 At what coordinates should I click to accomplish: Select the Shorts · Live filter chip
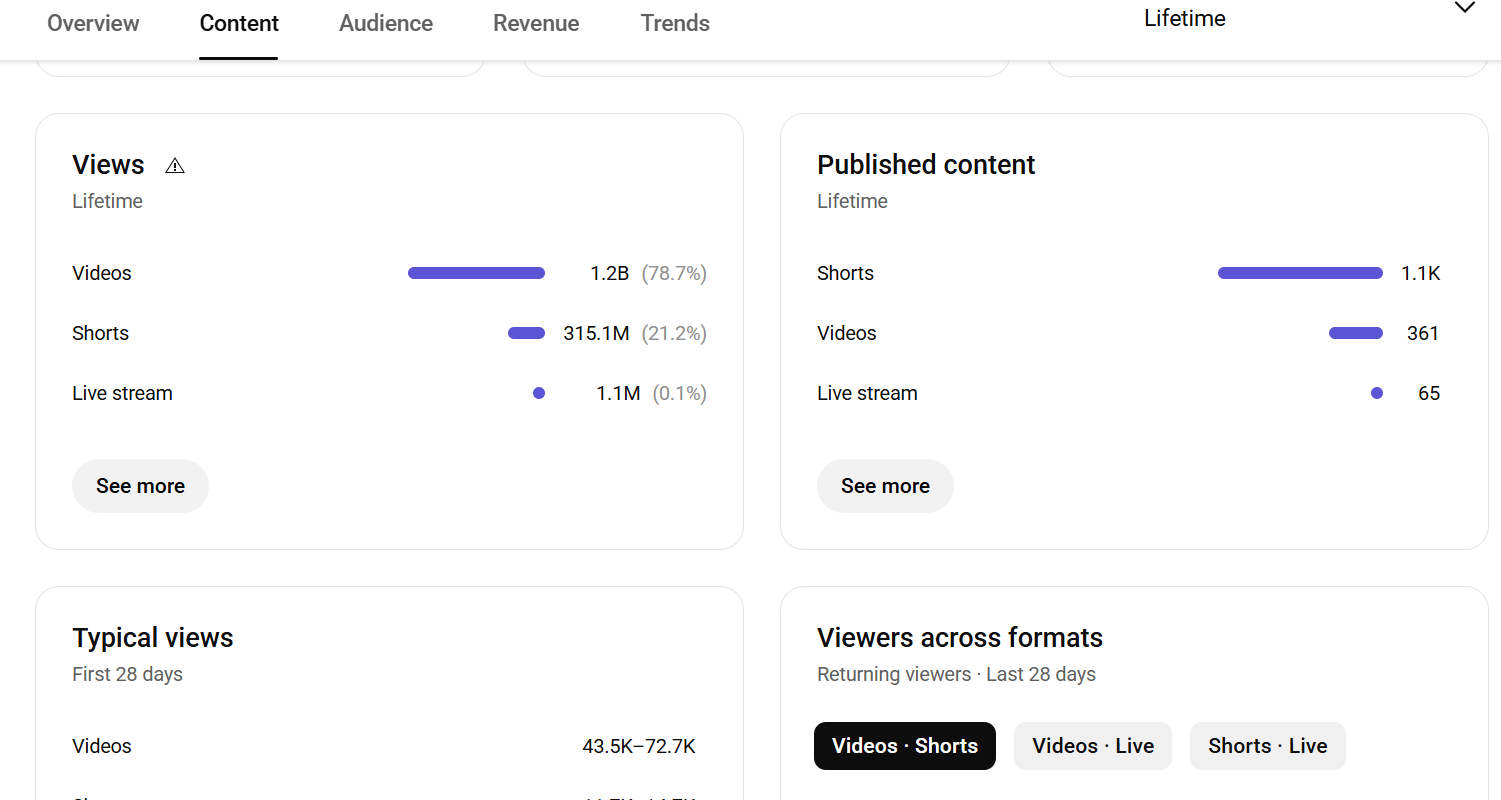tap(1267, 746)
